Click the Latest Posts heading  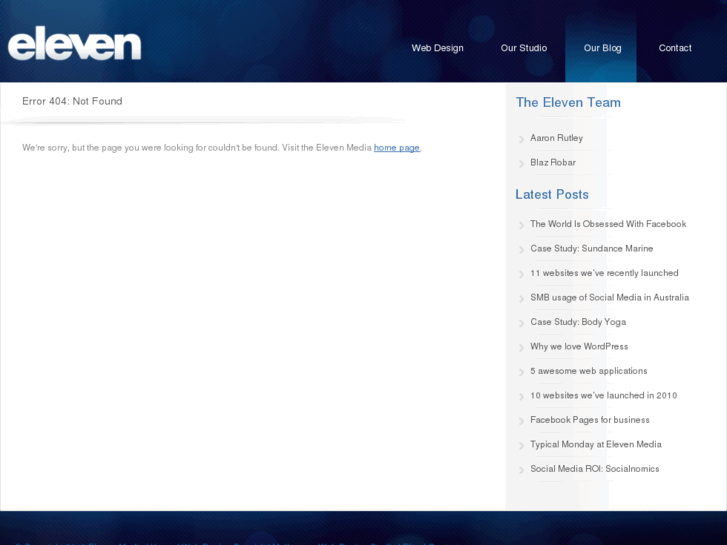pos(552,194)
